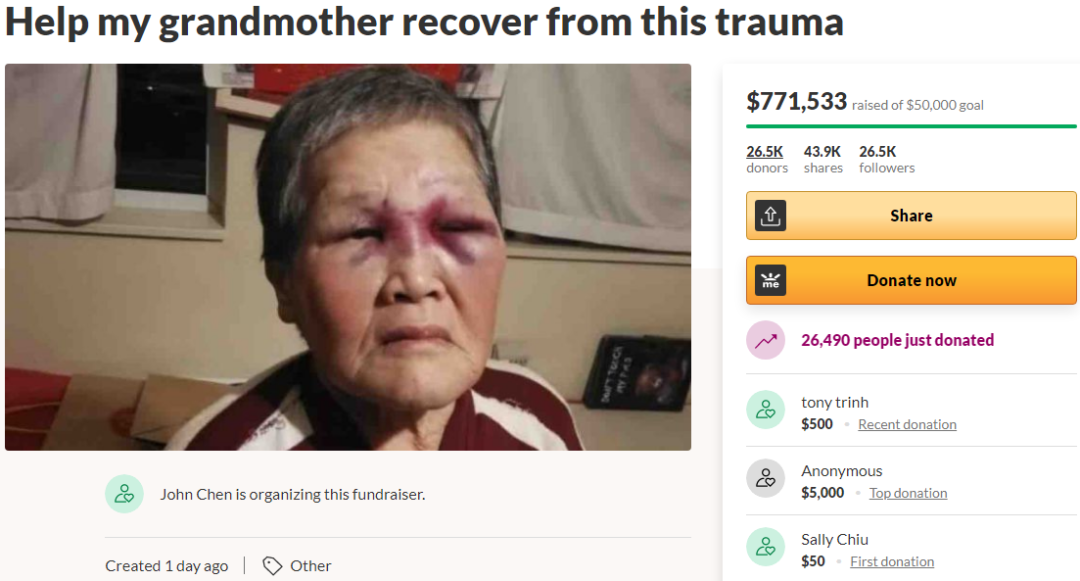Open the First donation link
This screenshot has width=1080, height=581.
click(892, 562)
